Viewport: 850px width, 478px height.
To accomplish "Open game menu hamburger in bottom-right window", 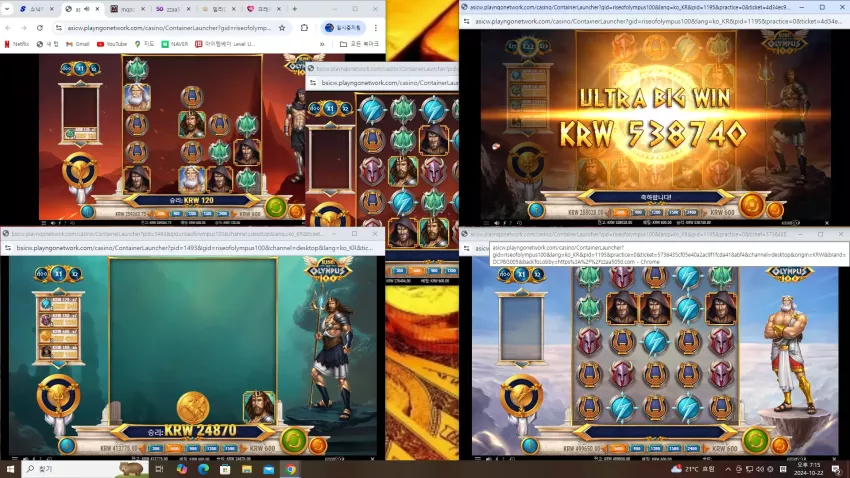I will pos(478,458).
